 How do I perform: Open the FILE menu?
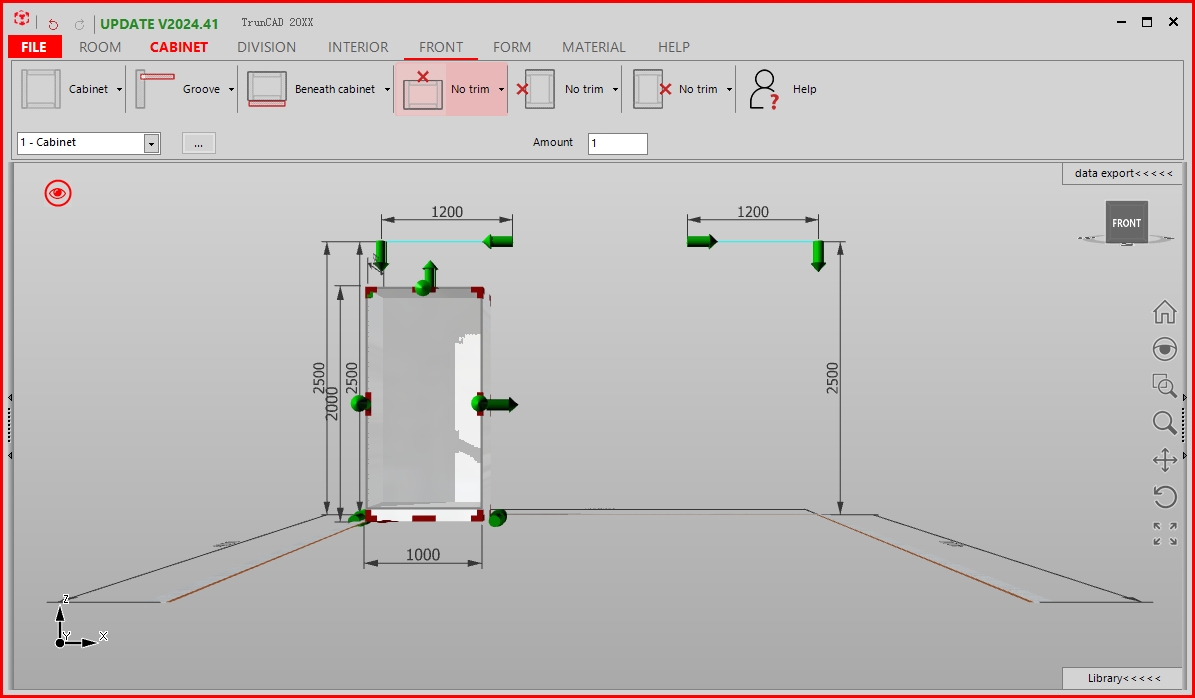click(34, 47)
